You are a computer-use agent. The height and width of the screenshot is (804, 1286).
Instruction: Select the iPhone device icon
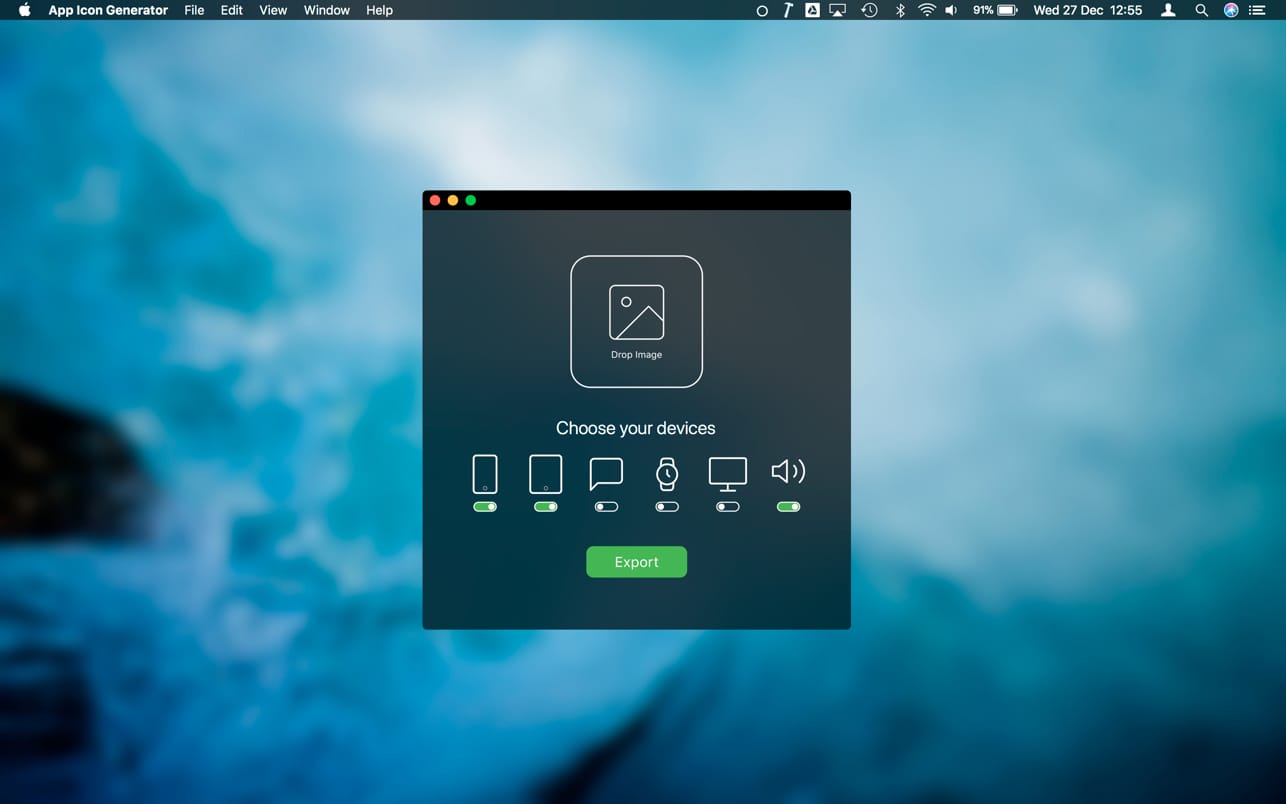click(485, 472)
